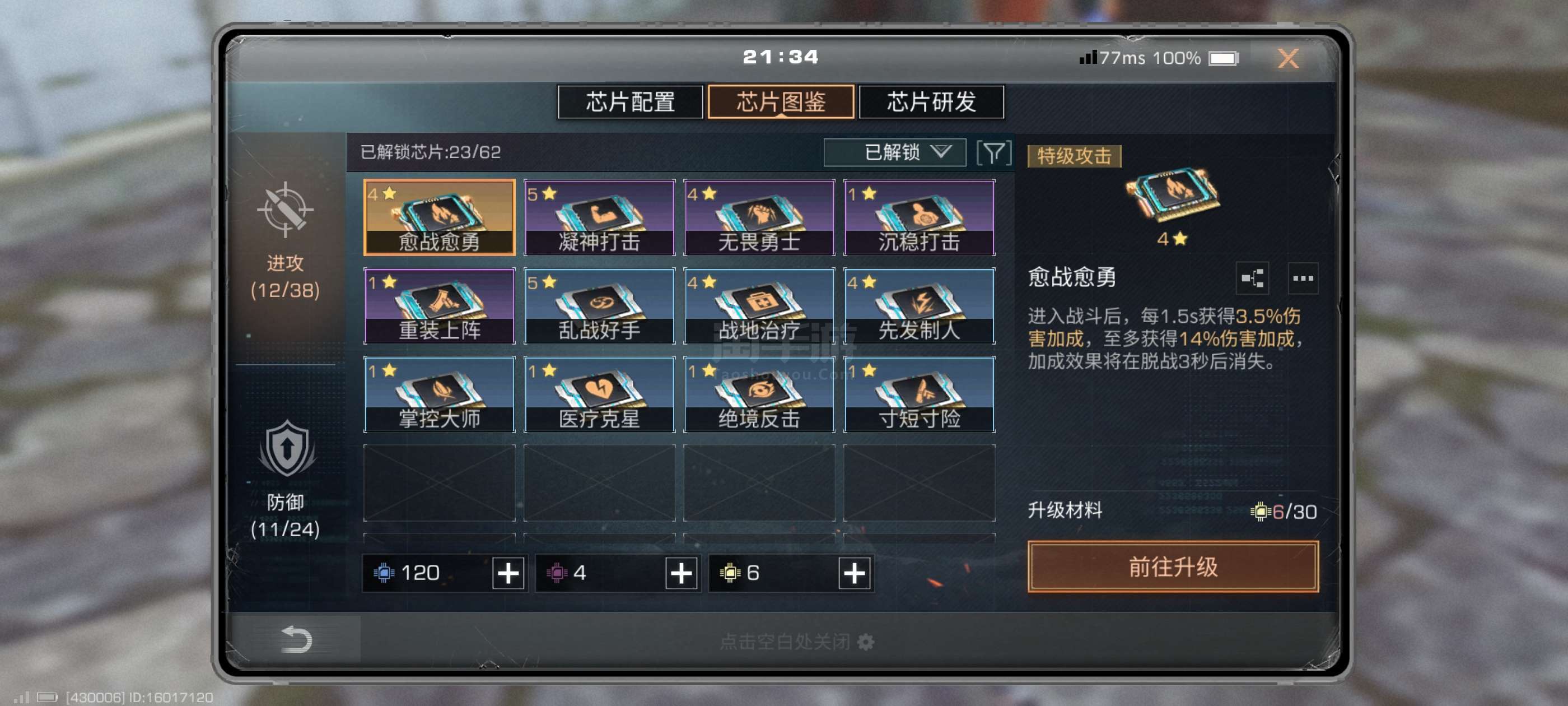The width and height of the screenshot is (1568, 706).
Task: Switch to the 芯片研发 tab
Action: [931, 102]
